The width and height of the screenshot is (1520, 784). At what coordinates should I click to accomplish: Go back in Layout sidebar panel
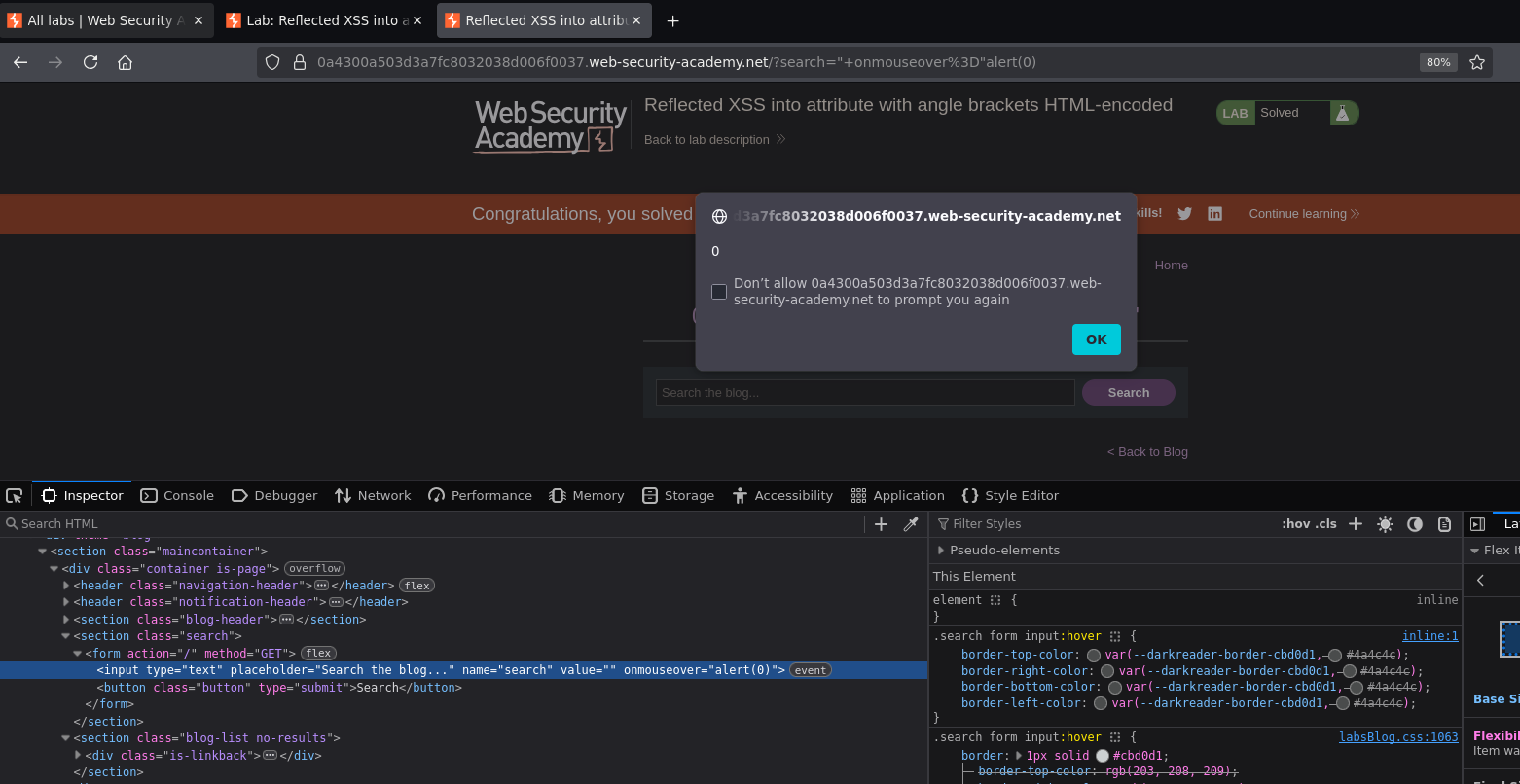click(1481, 580)
